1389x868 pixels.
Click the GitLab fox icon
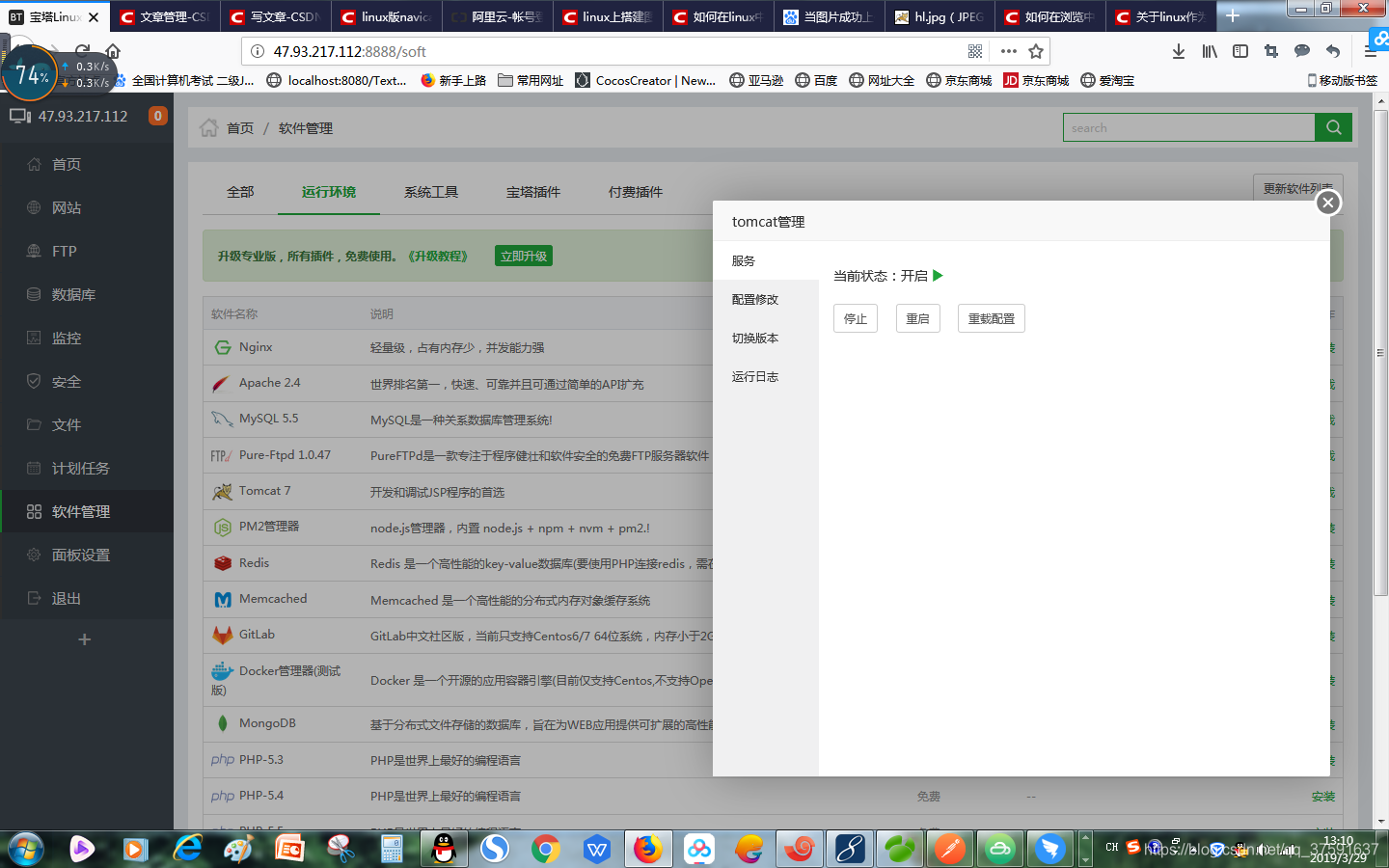point(223,635)
